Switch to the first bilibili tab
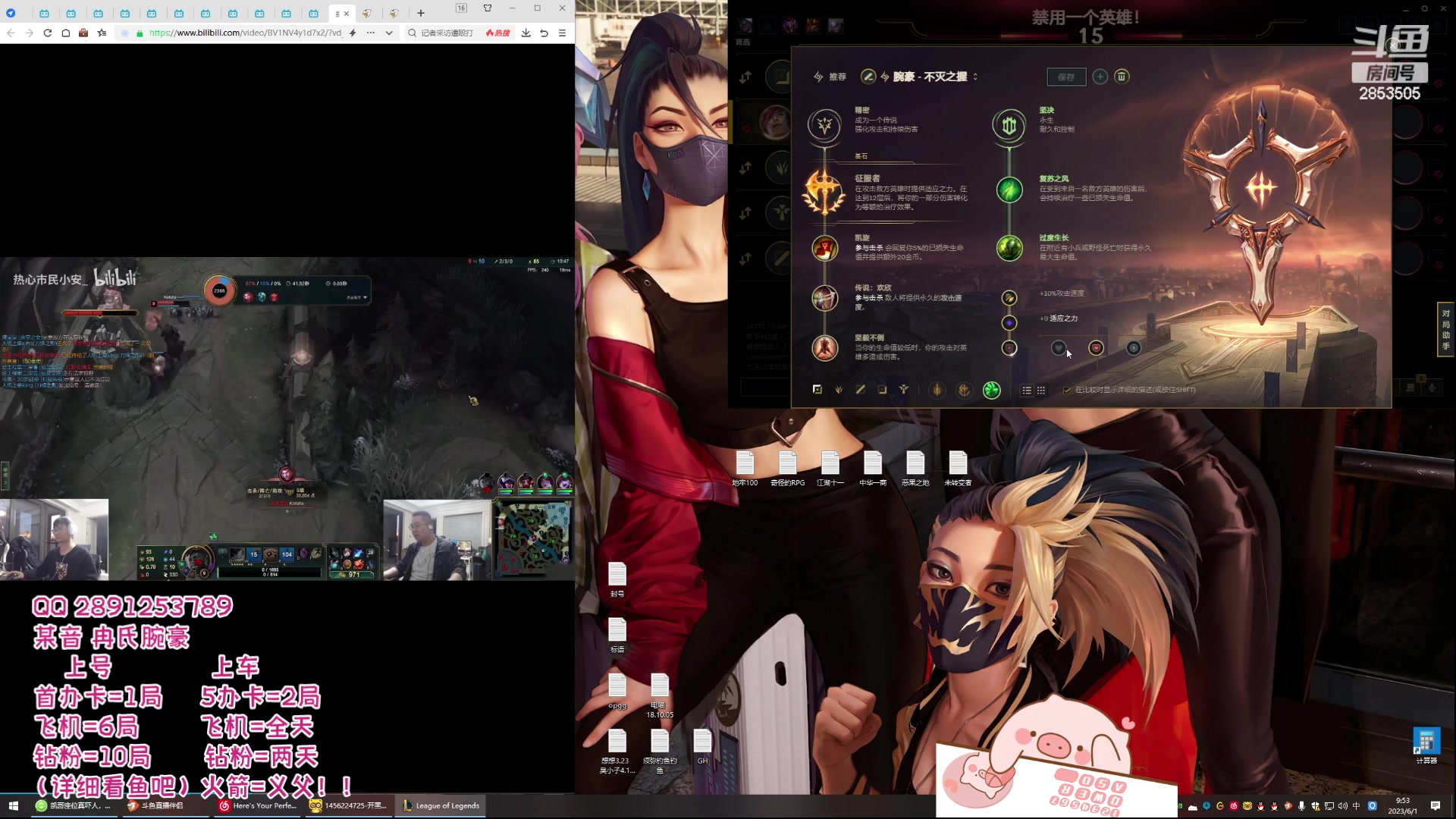Screen dimensions: 1456x819 click(45, 13)
